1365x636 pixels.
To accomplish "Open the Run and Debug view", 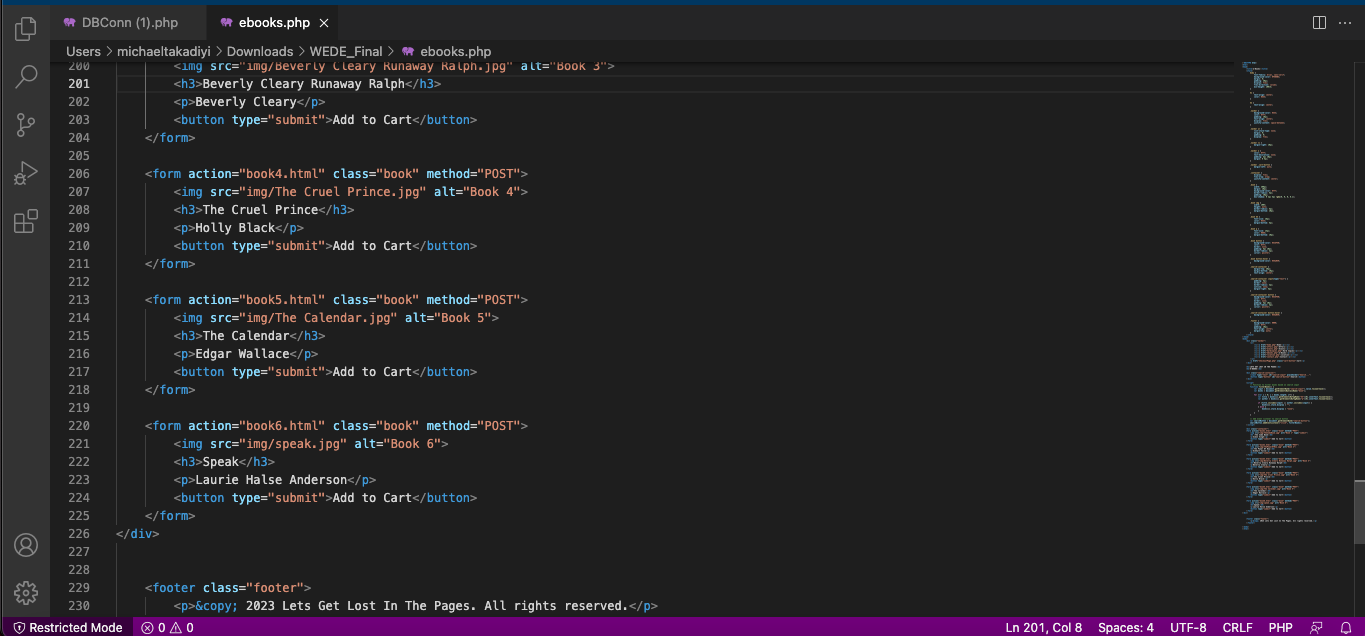I will [26, 173].
